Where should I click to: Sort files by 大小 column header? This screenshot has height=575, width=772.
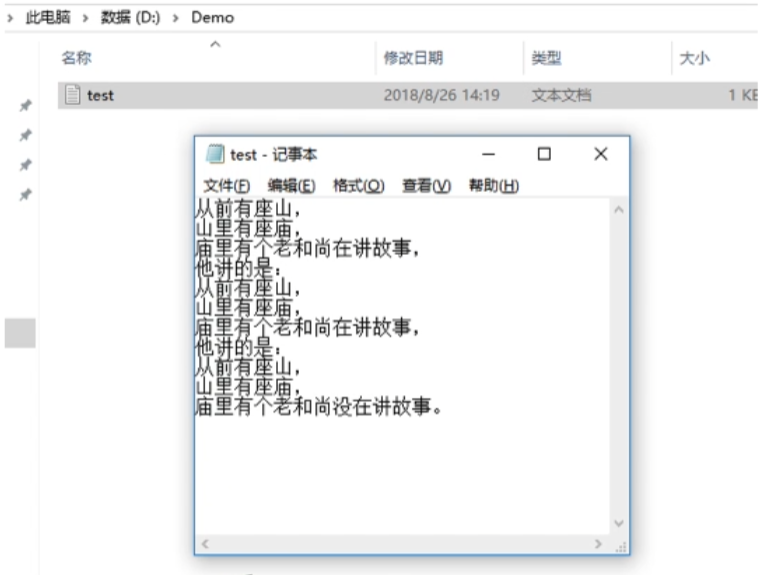695,58
